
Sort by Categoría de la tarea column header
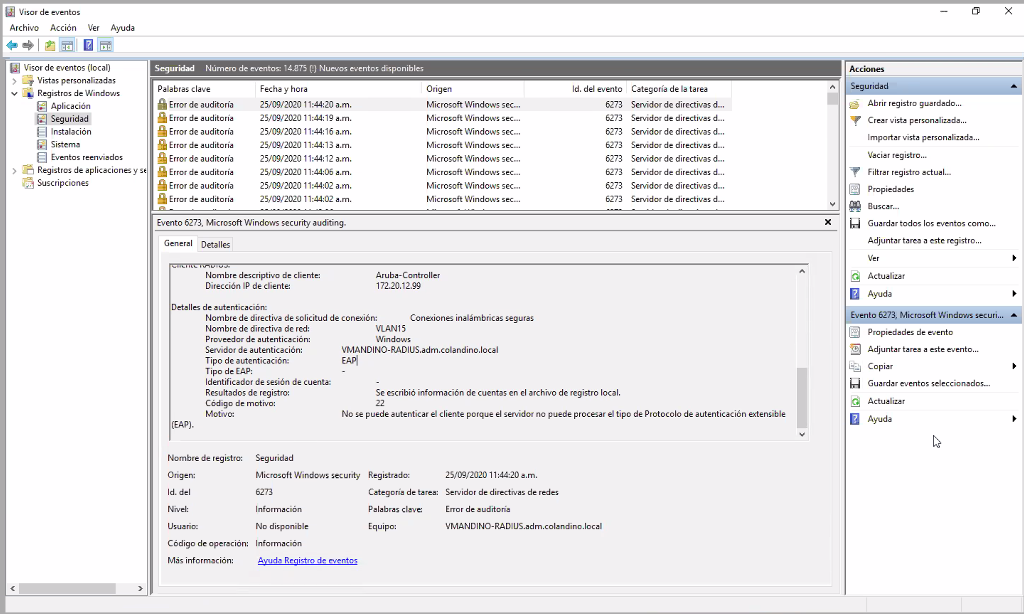[x=679, y=89]
